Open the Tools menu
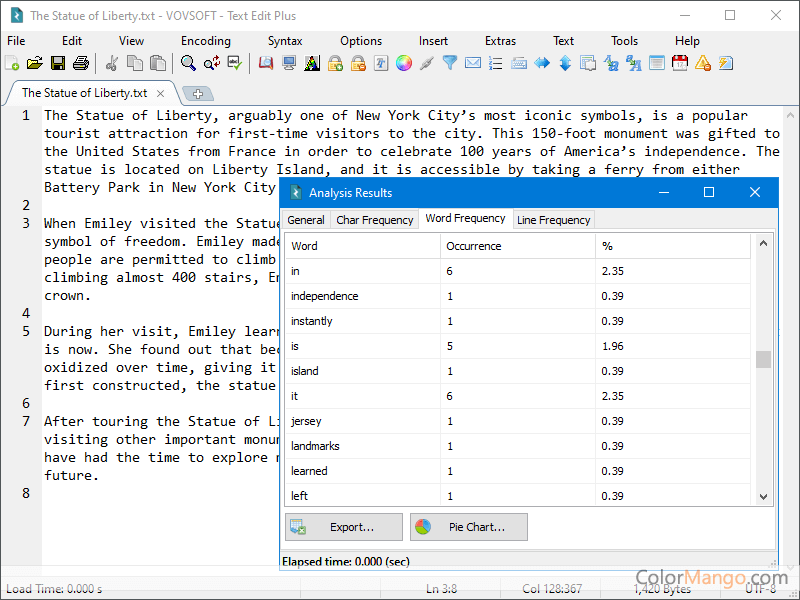This screenshot has width=800, height=600. pyautogui.click(x=624, y=41)
